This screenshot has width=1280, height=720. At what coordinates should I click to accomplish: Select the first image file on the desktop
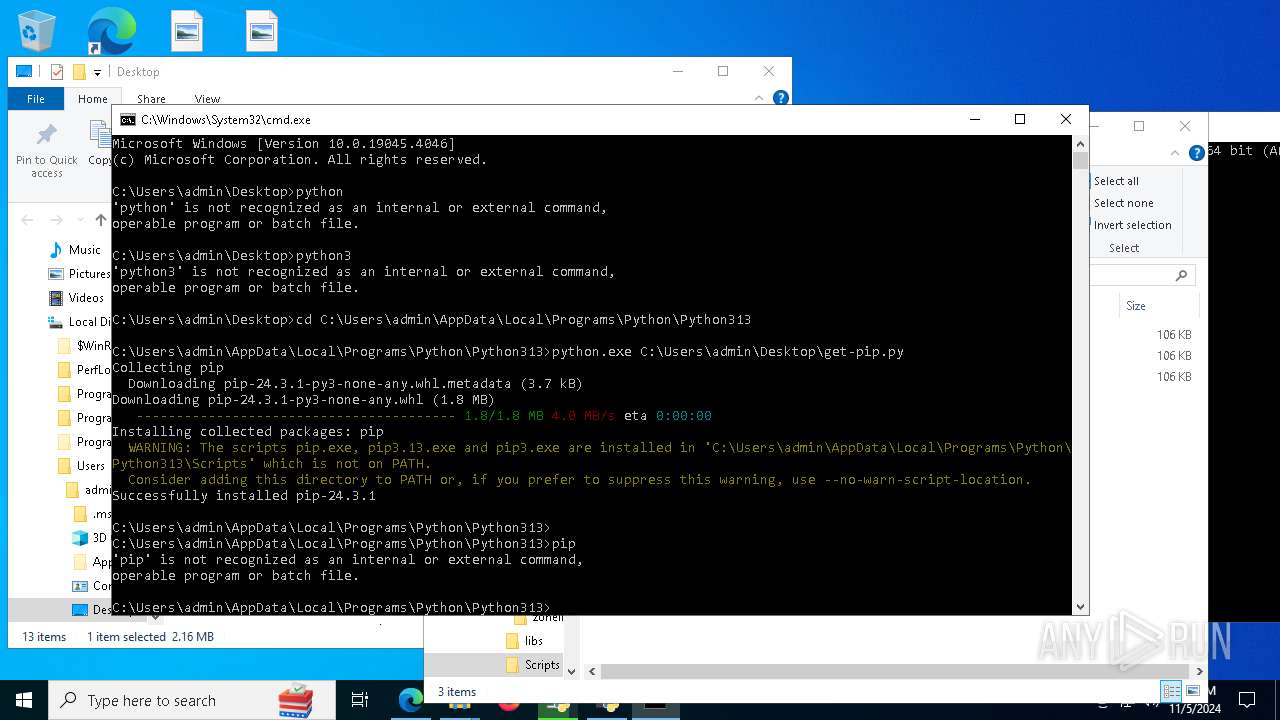pyautogui.click(x=187, y=31)
